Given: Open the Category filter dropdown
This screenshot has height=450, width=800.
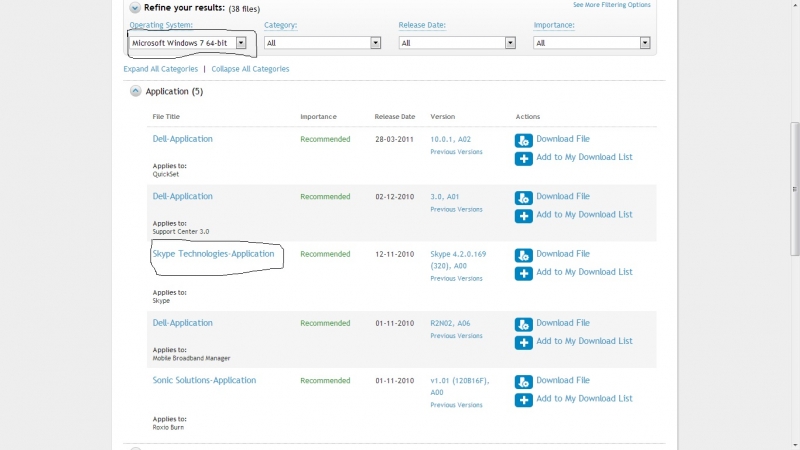Looking at the screenshot, I should pyautogui.click(x=376, y=43).
